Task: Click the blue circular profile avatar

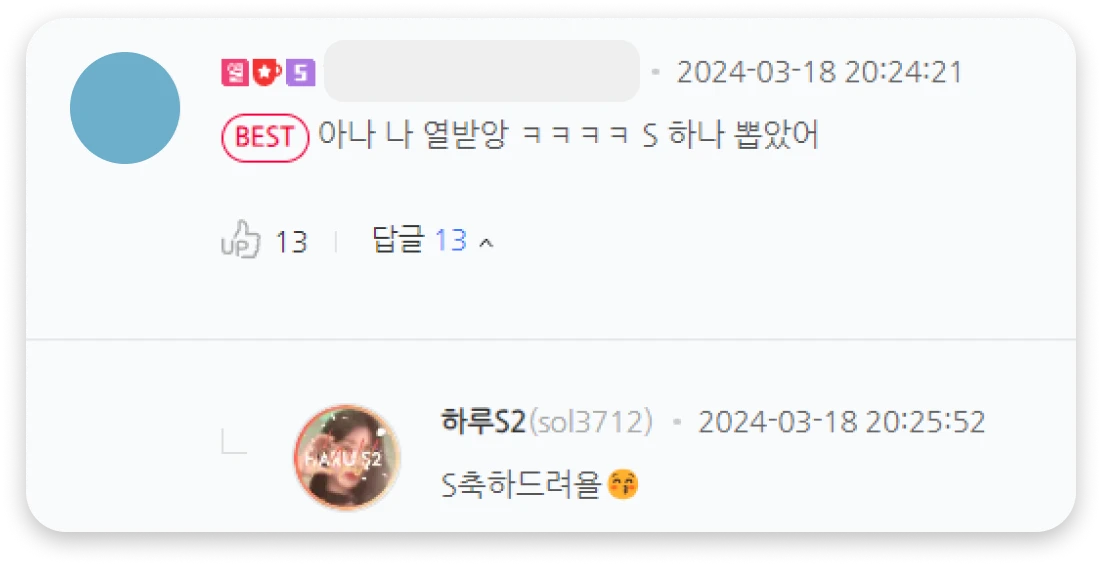Action: tap(125, 108)
